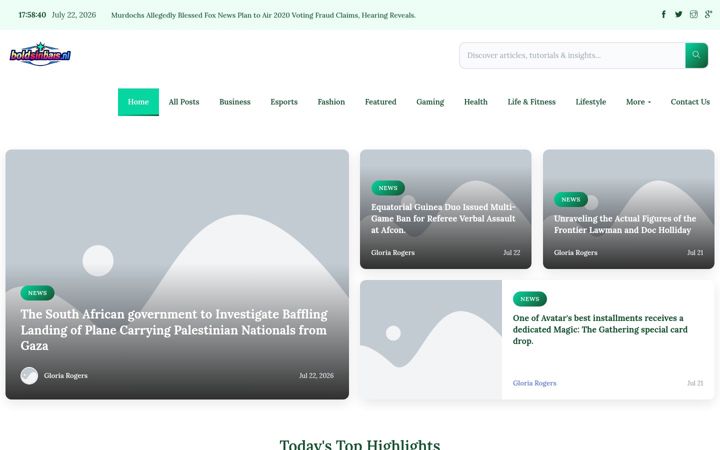720x450 pixels.
Task: Open the Health category
Action: tap(476, 102)
